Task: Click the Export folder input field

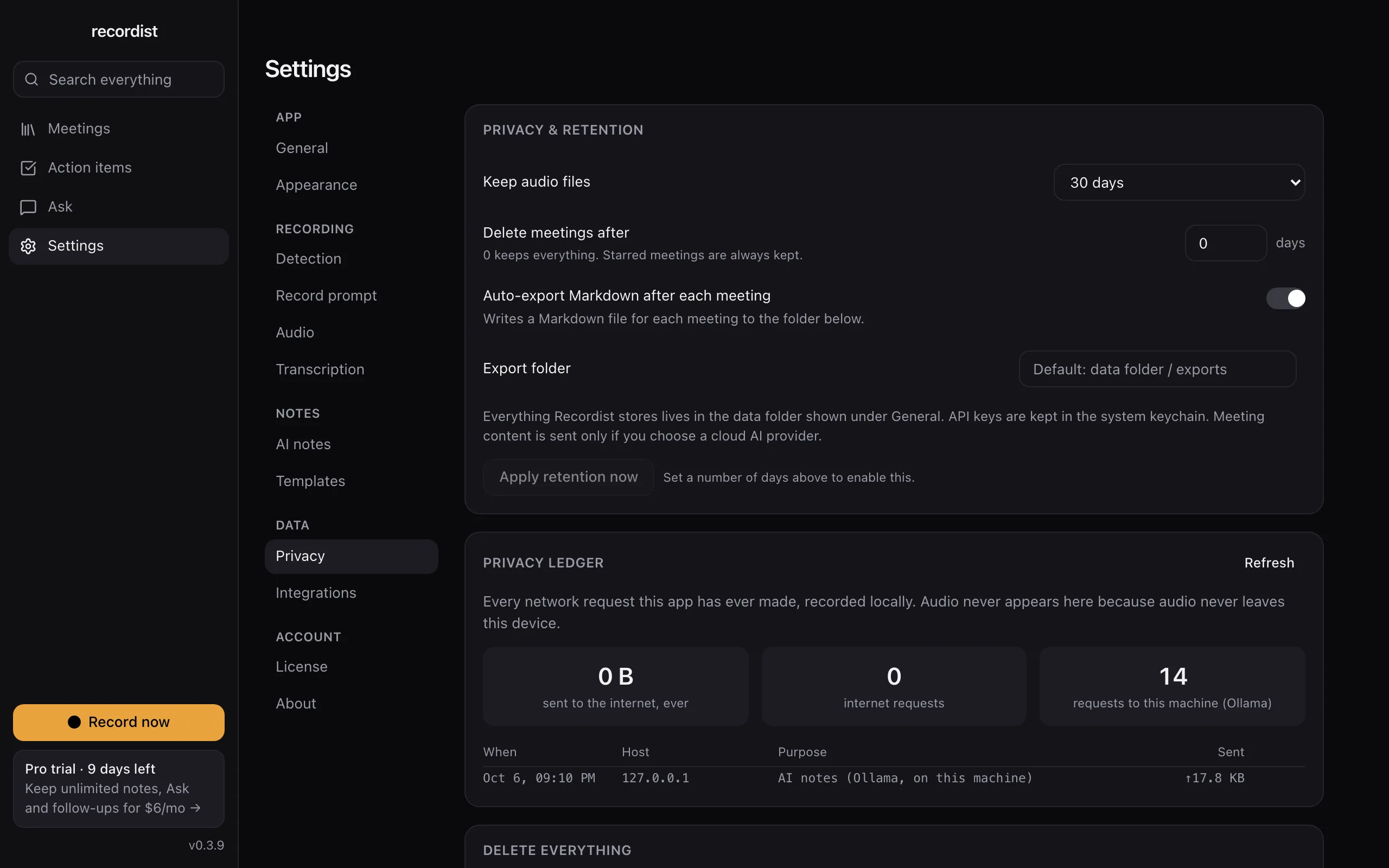Action: (x=1157, y=369)
